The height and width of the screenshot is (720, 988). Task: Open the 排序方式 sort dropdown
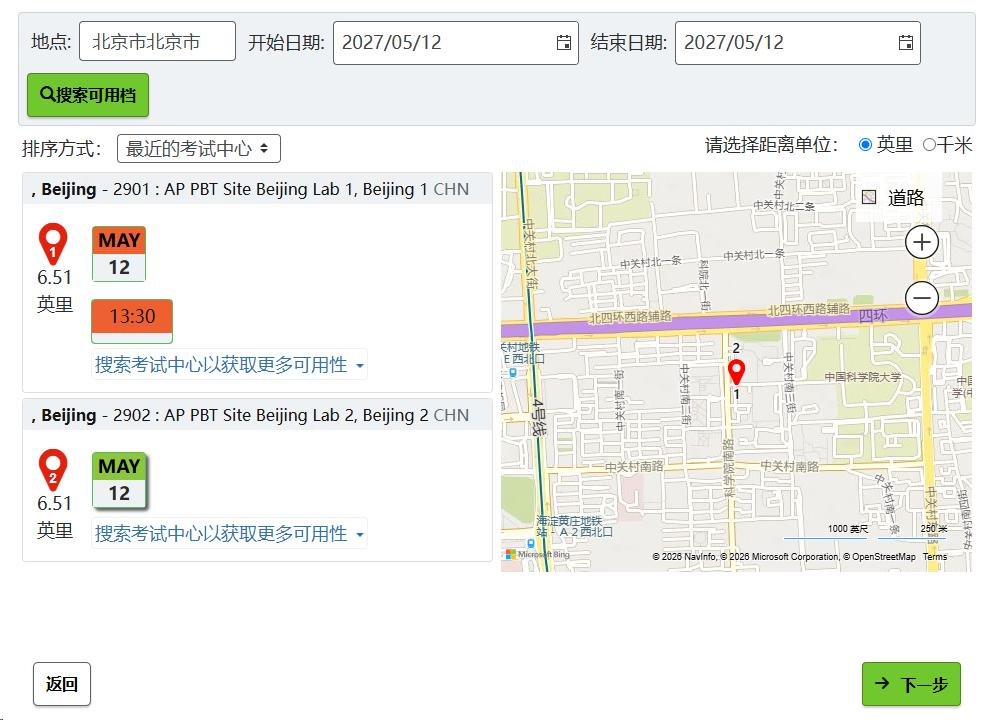(x=198, y=149)
